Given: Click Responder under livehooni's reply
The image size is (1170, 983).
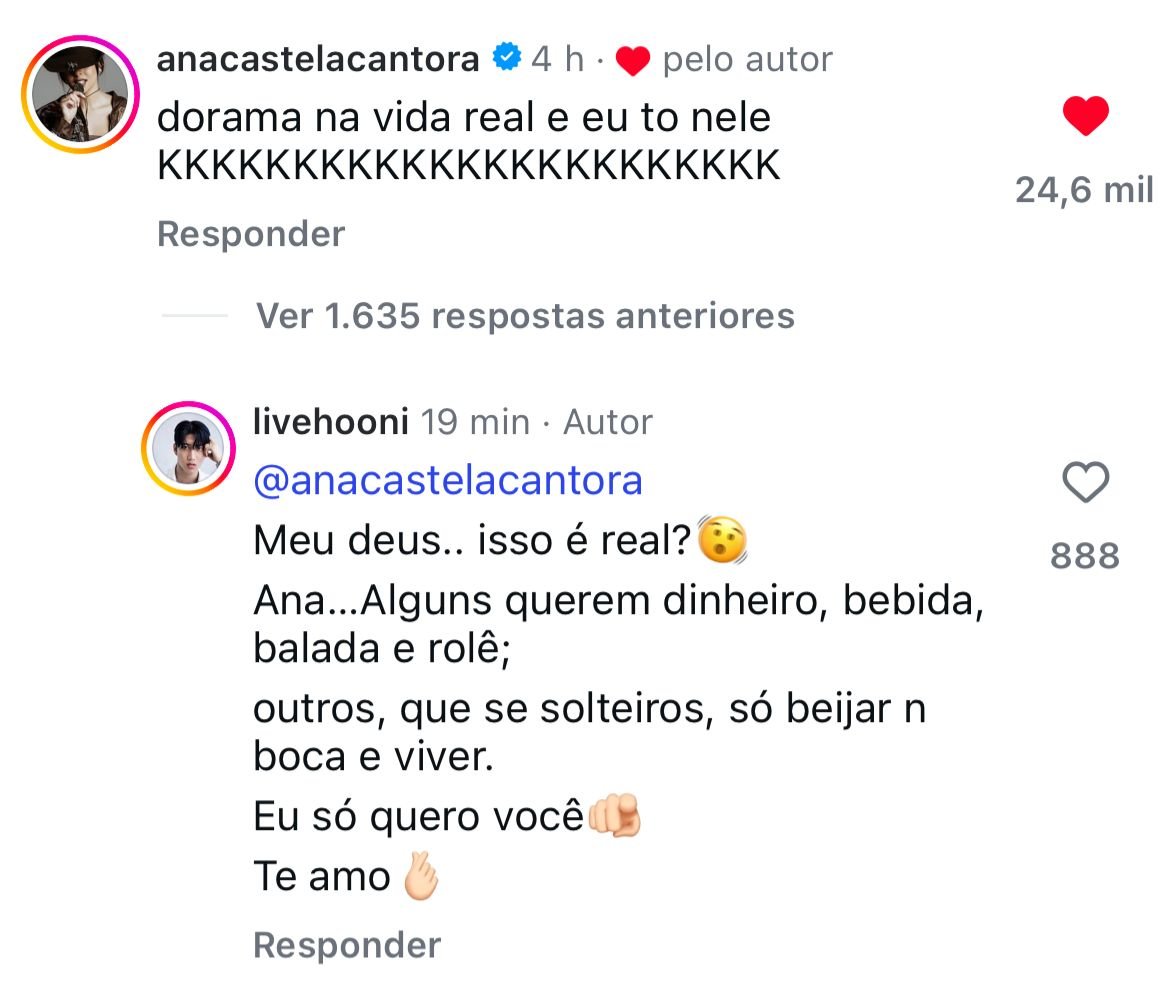Looking at the screenshot, I should (347, 944).
